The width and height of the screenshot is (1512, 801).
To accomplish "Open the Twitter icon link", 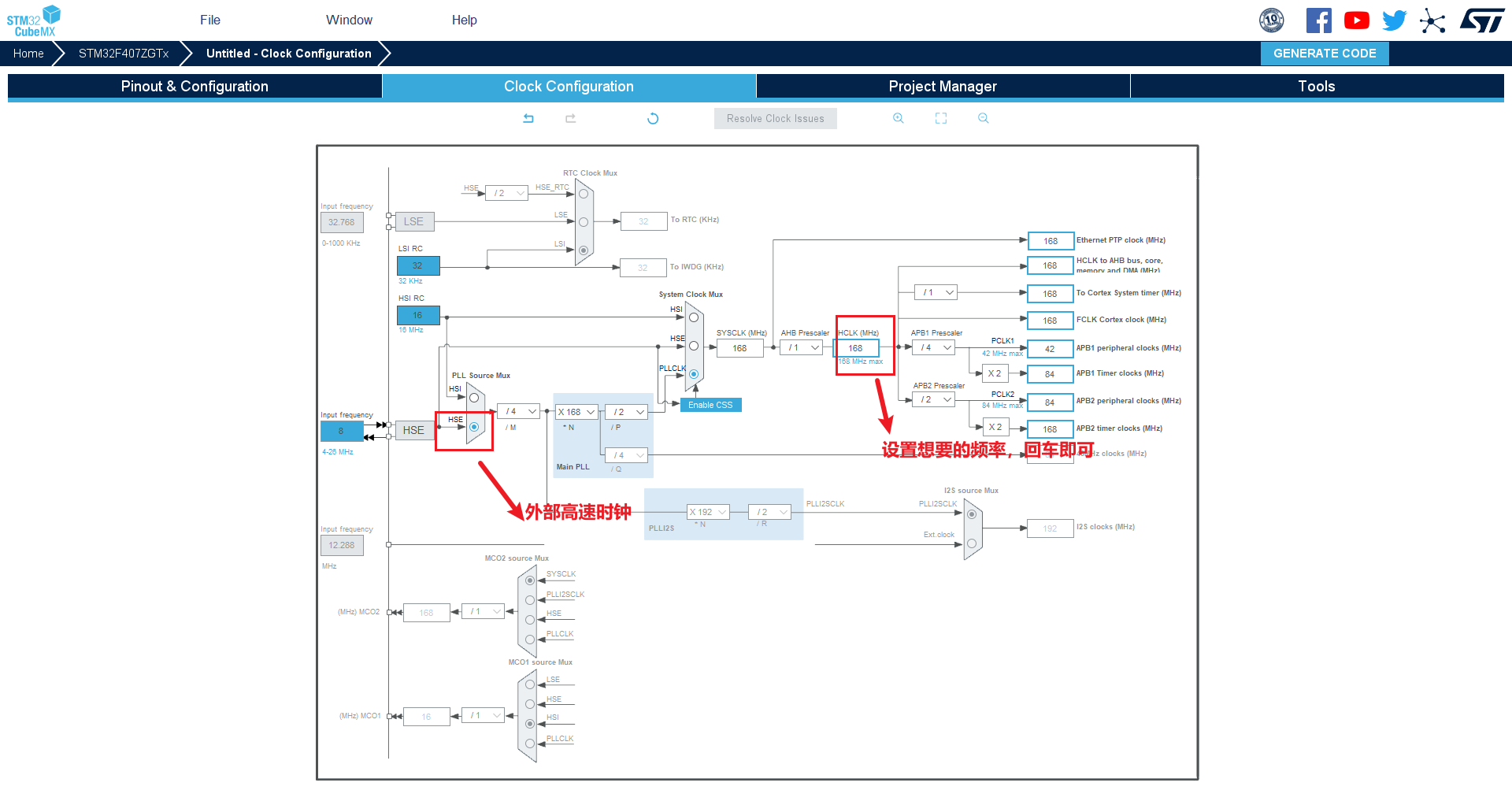I will coord(1395,20).
